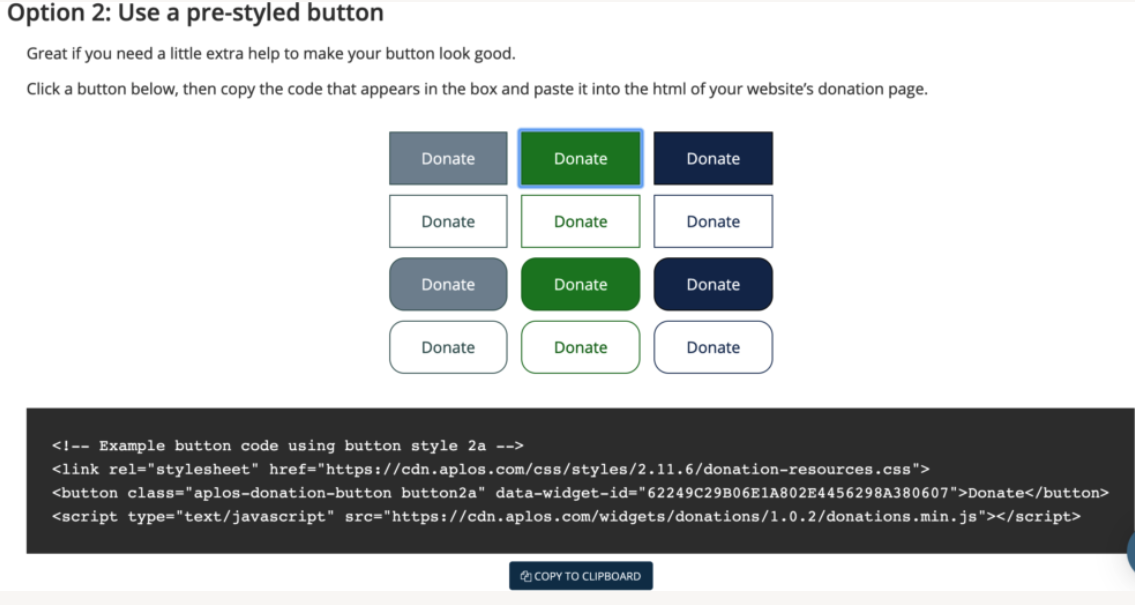Choose the green filled rounded Donate button

coord(581,284)
